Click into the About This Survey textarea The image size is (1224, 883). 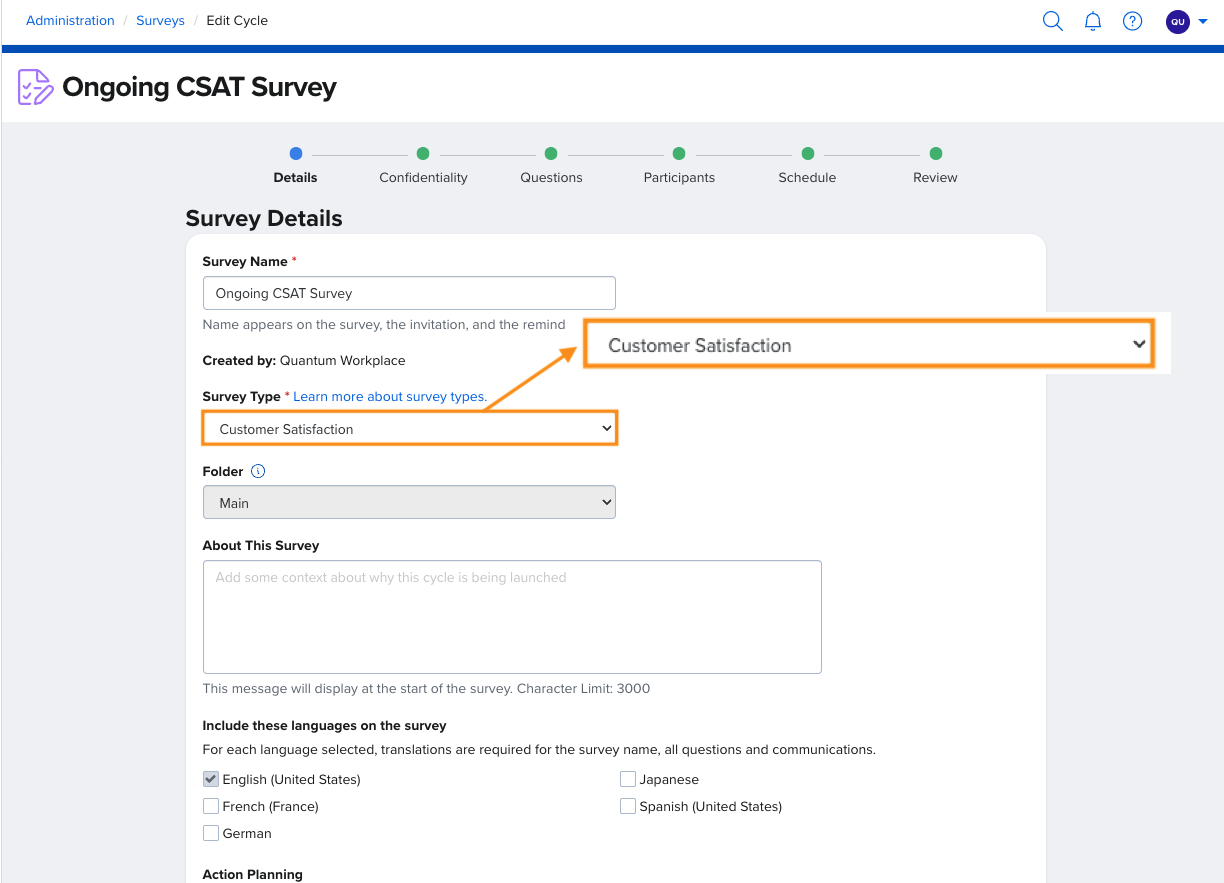(512, 617)
